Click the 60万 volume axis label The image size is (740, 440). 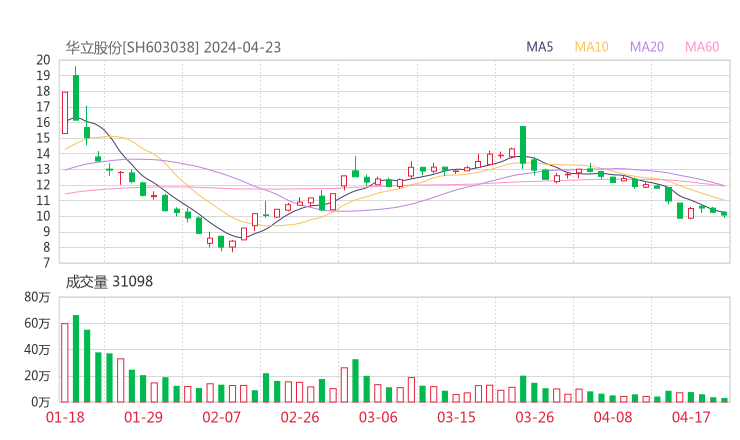(x=37, y=323)
